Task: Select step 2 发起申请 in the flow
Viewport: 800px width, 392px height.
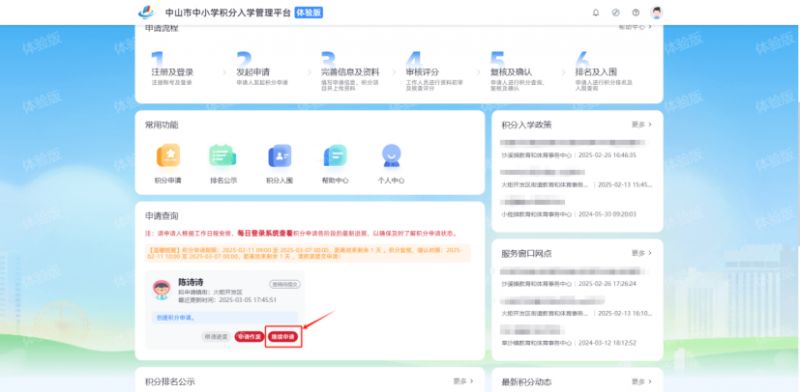Action: tap(262, 68)
